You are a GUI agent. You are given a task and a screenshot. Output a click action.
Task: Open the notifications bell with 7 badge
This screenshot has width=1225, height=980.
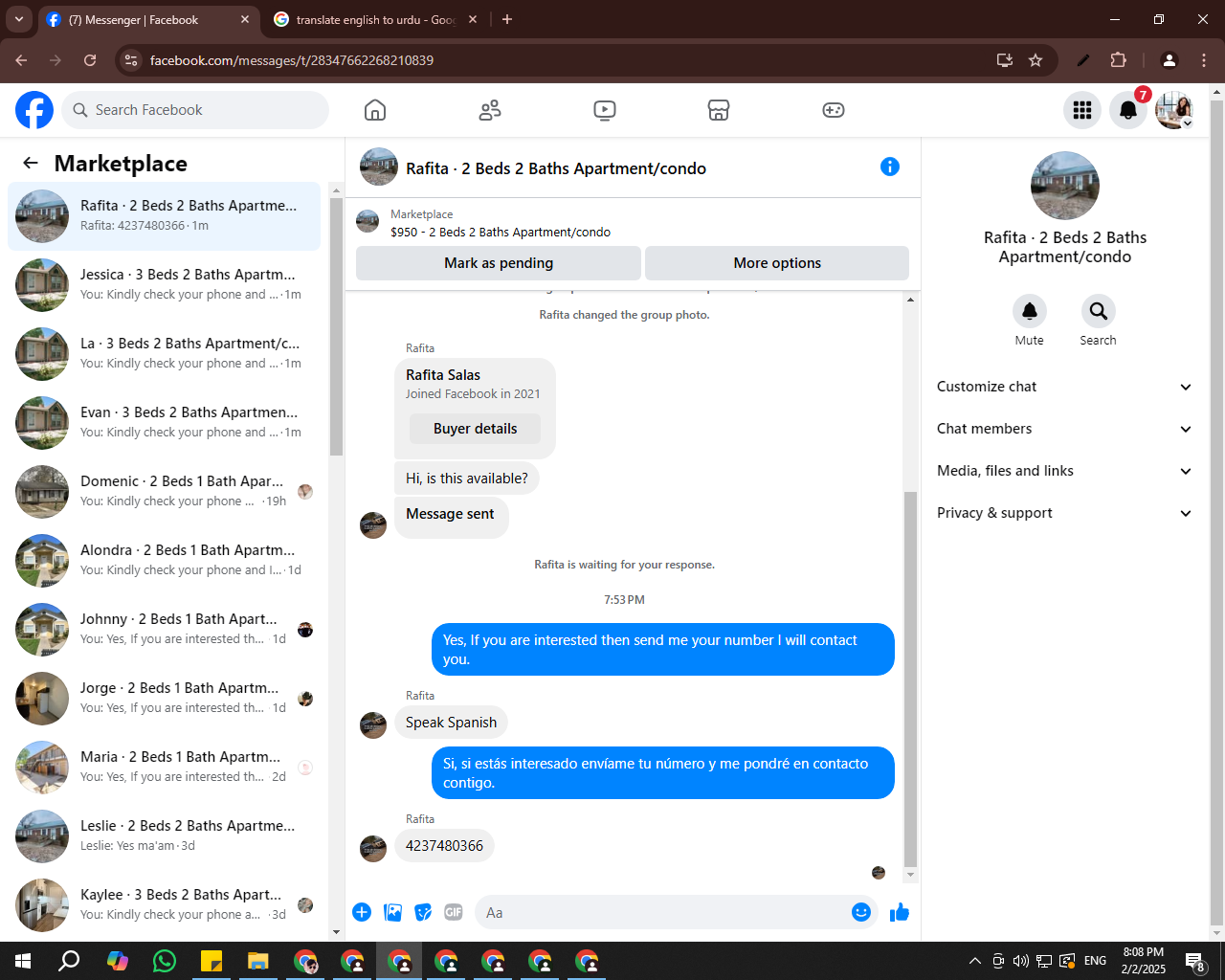[x=1128, y=110]
